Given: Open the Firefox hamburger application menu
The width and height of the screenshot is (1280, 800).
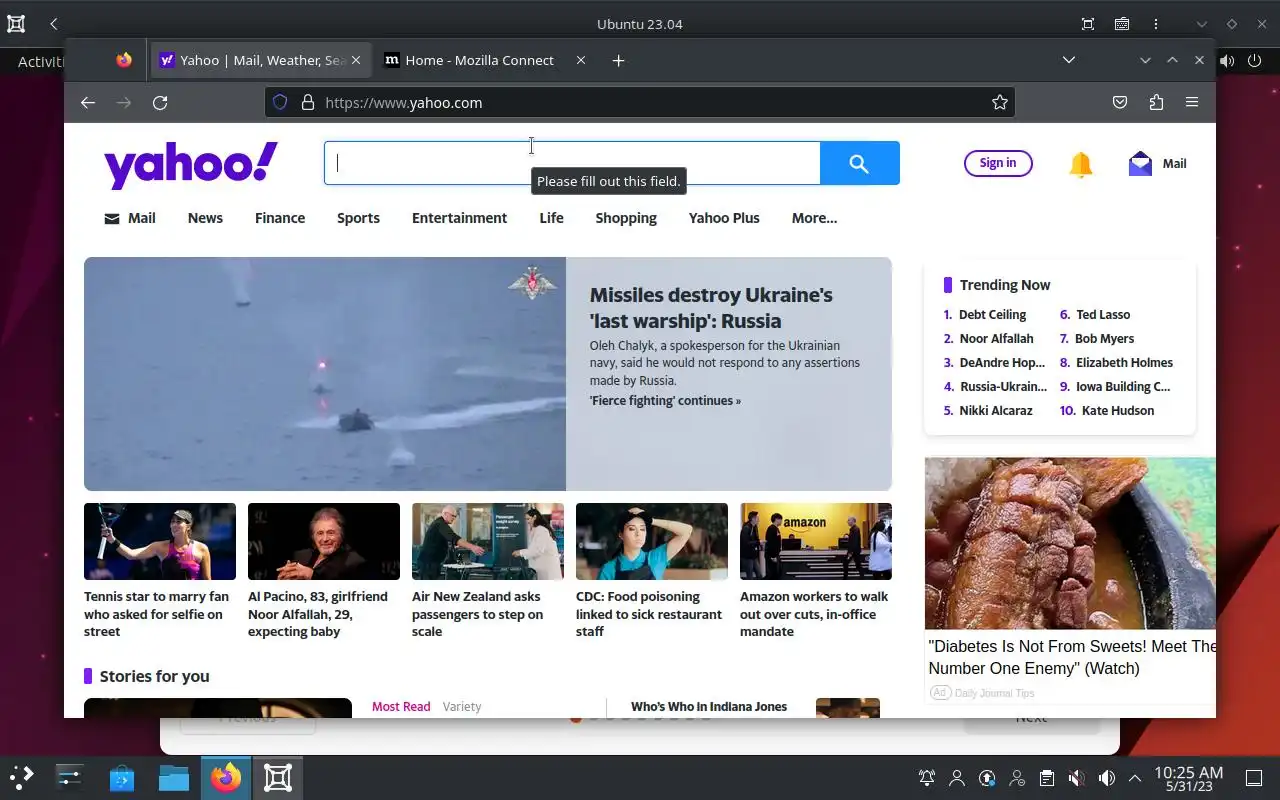Looking at the screenshot, I should pyautogui.click(x=1192, y=102).
